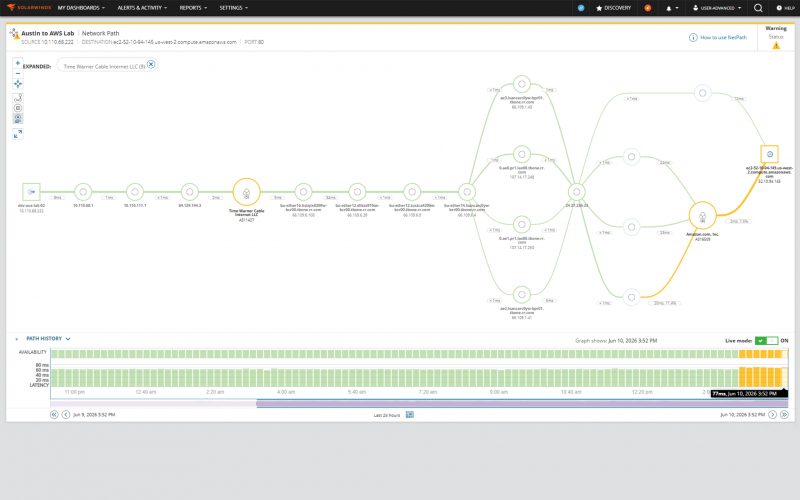This screenshot has height=500, width=800.
Task: Toggle Live mode off
Action: 766,340
